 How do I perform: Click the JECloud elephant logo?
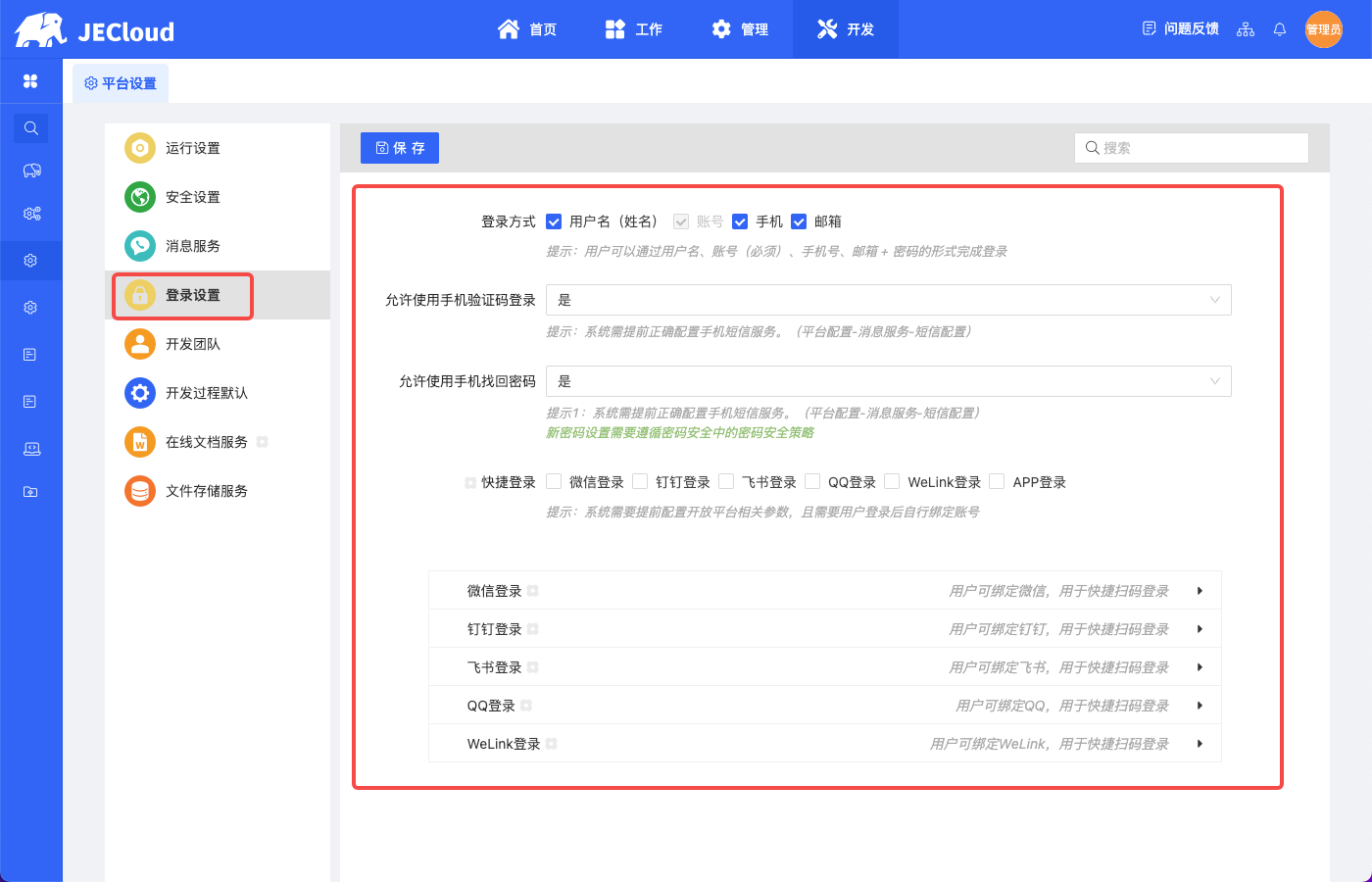[41, 30]
